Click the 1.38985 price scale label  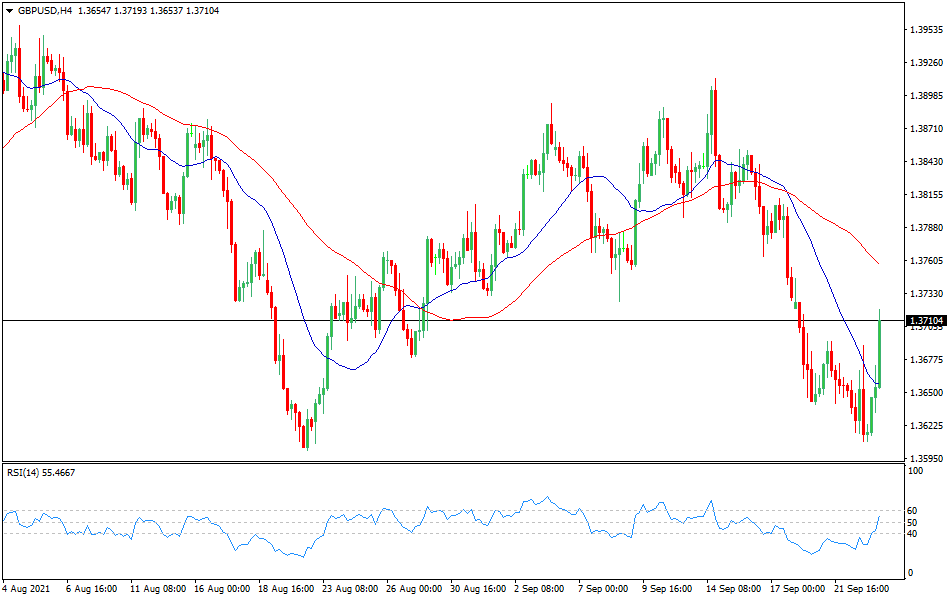[926, 96]
